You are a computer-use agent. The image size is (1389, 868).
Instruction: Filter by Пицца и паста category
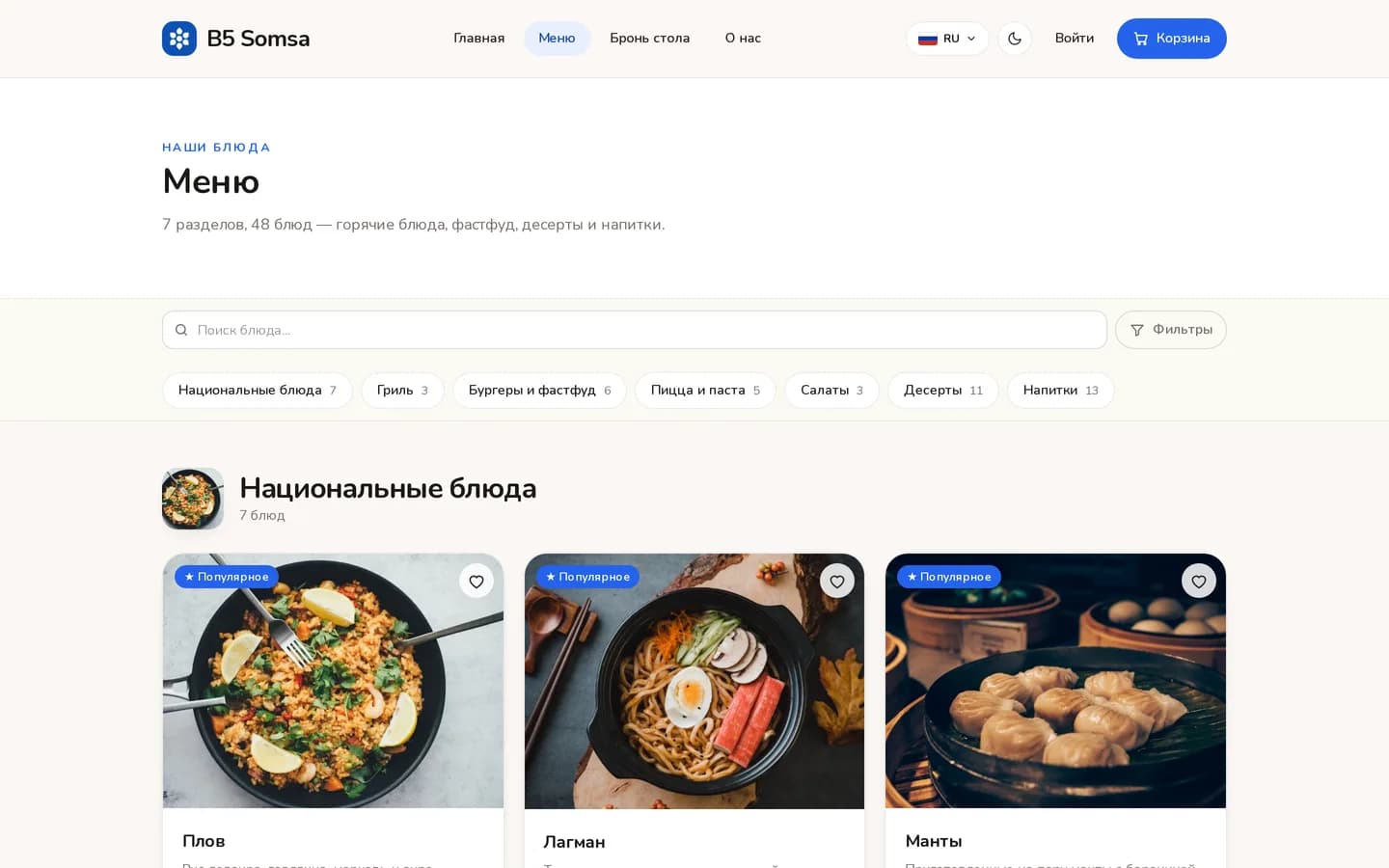pos(705,391)
